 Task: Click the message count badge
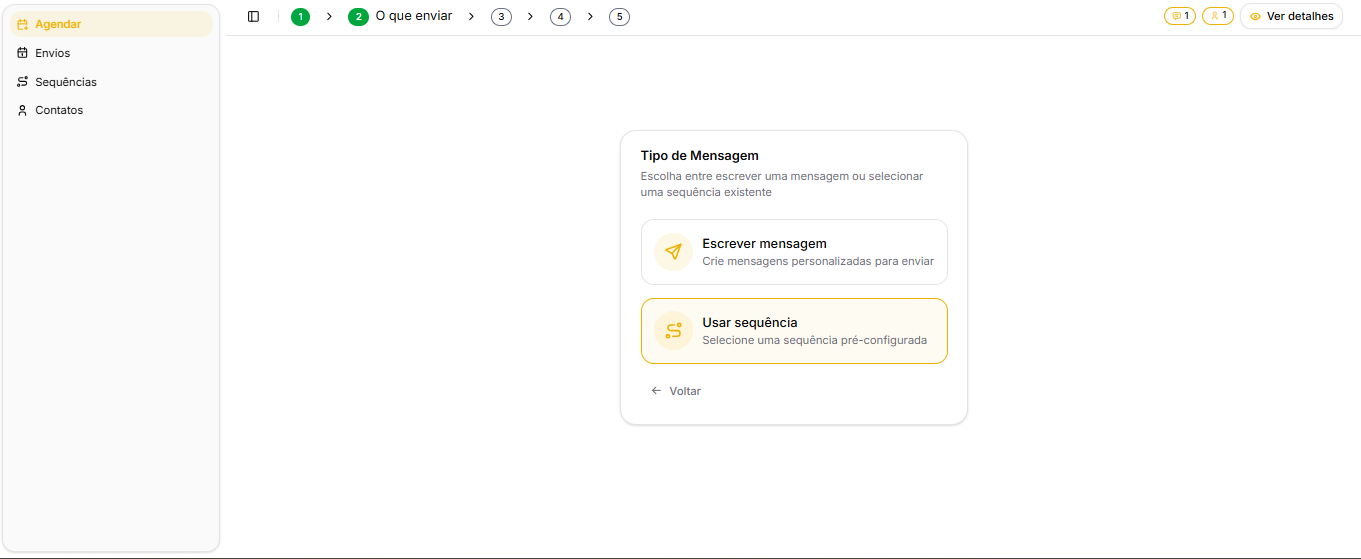[x=1179, y=16]
